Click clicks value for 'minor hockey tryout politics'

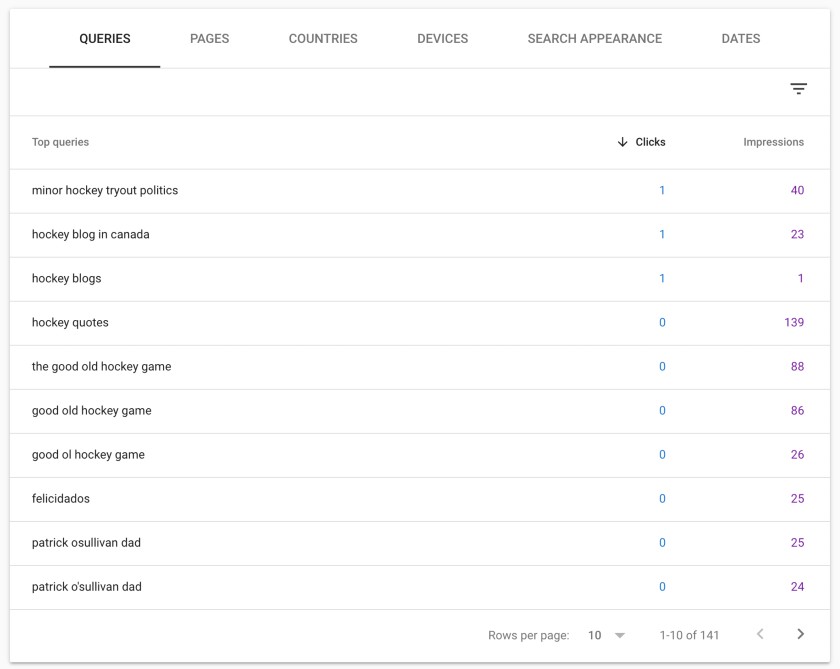659,190
